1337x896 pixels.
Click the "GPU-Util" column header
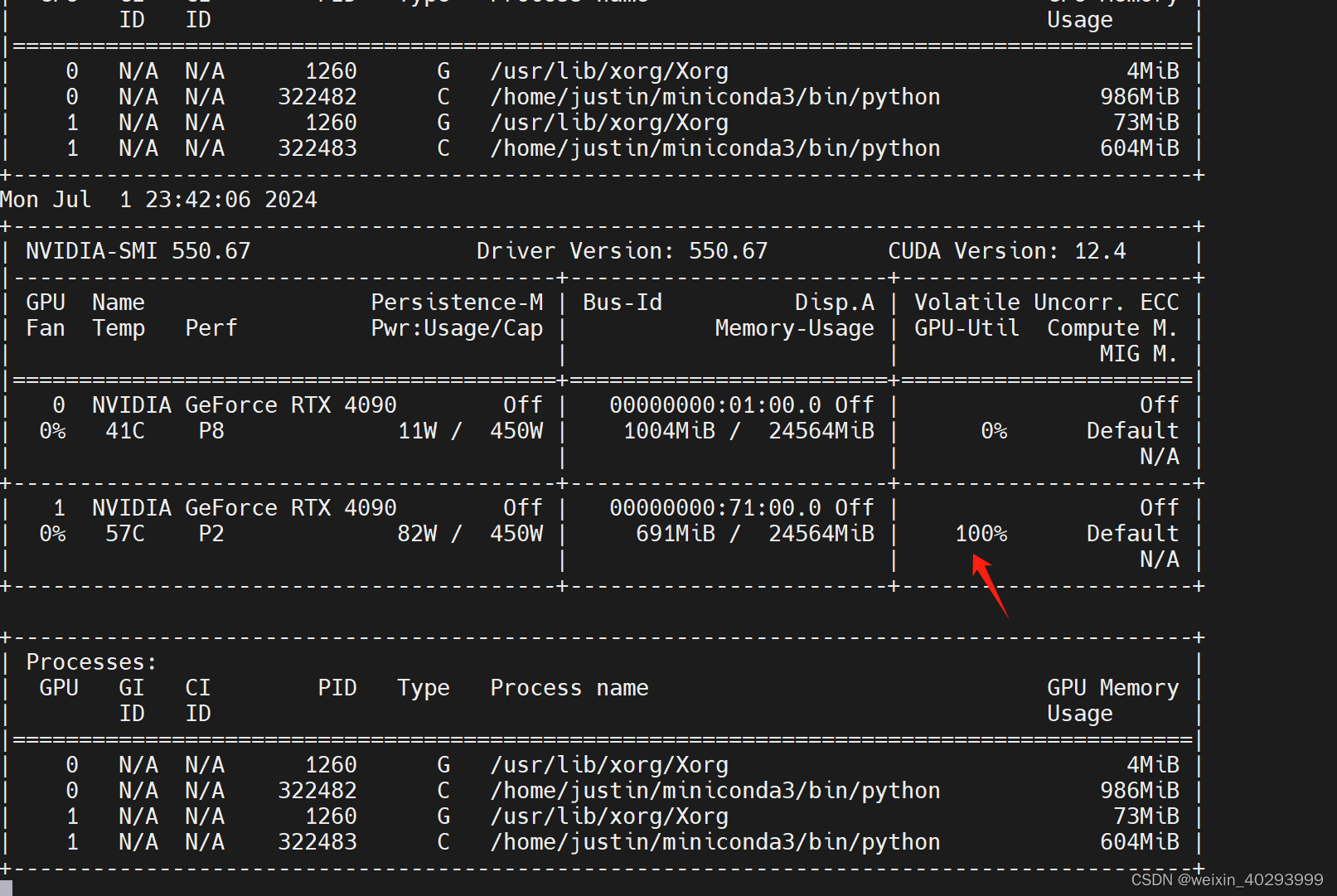click(967, 328)
